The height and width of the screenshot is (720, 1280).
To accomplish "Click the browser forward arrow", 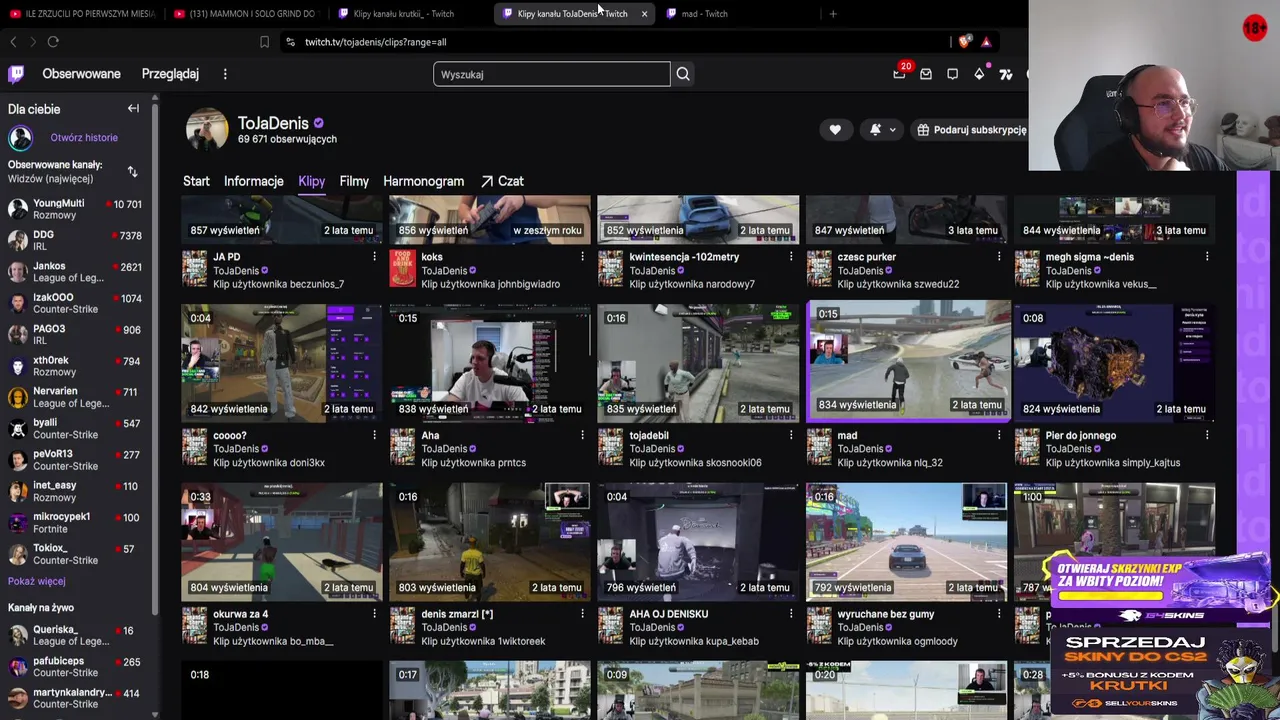I will click(32, 42).
